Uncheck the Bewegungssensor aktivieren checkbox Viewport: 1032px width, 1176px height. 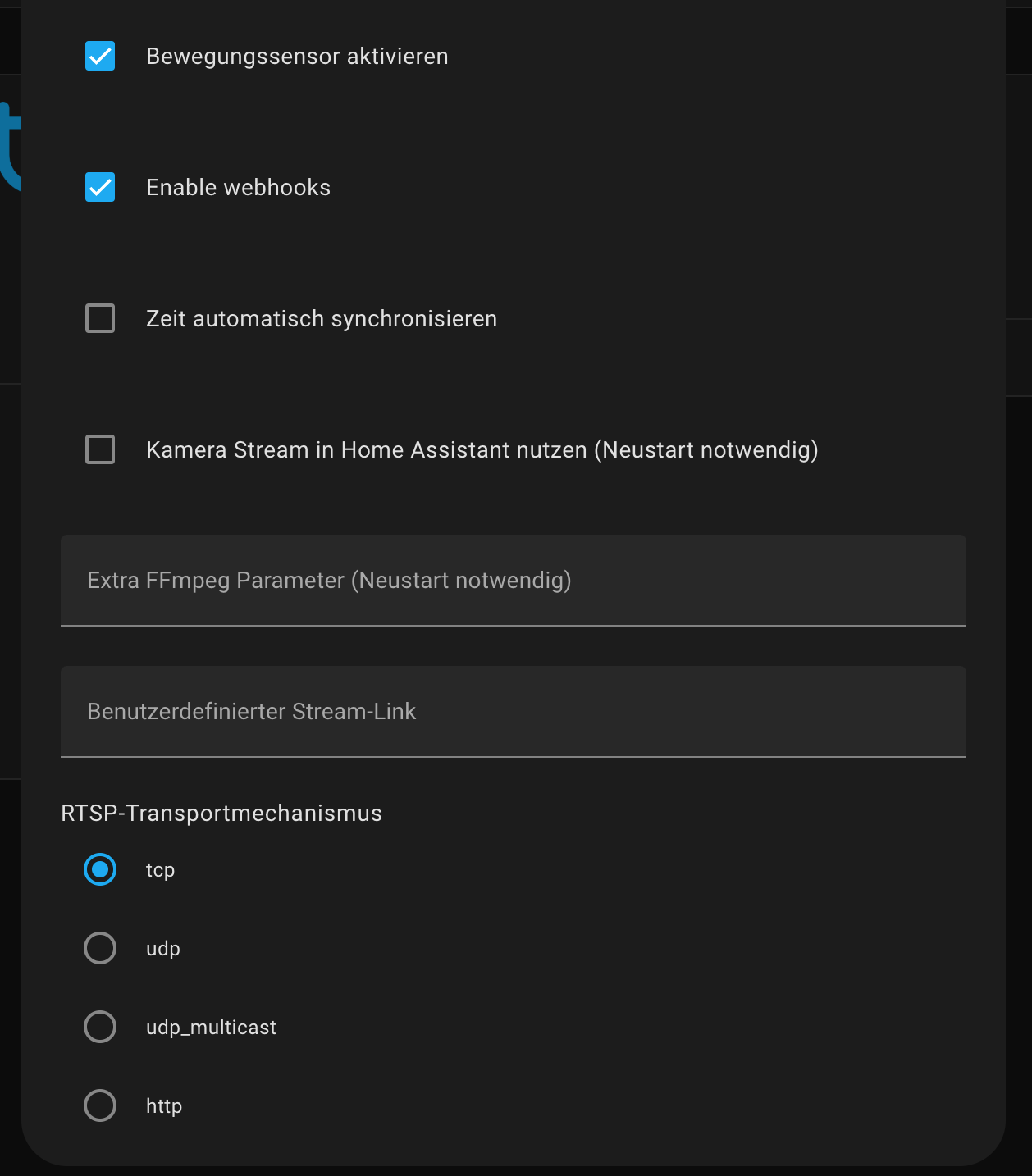(x=100, y=57)
